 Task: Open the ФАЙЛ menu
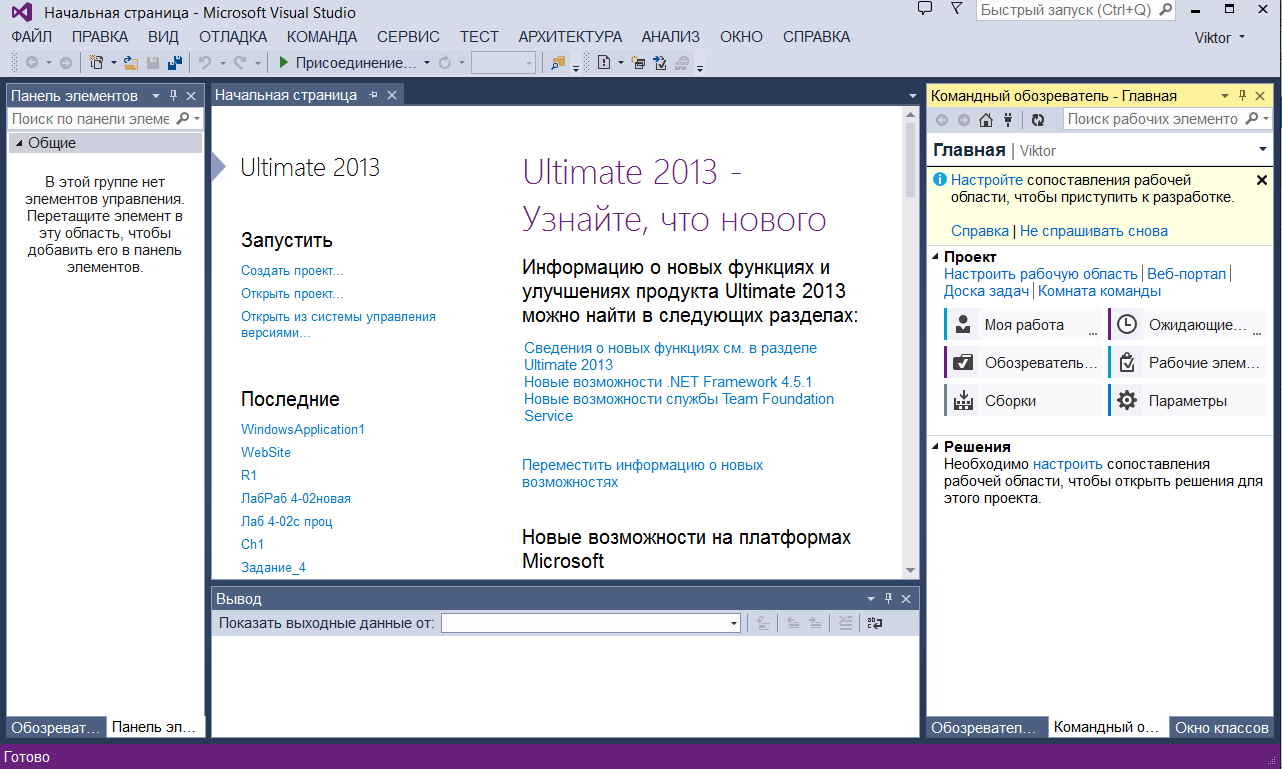(32, 37)
